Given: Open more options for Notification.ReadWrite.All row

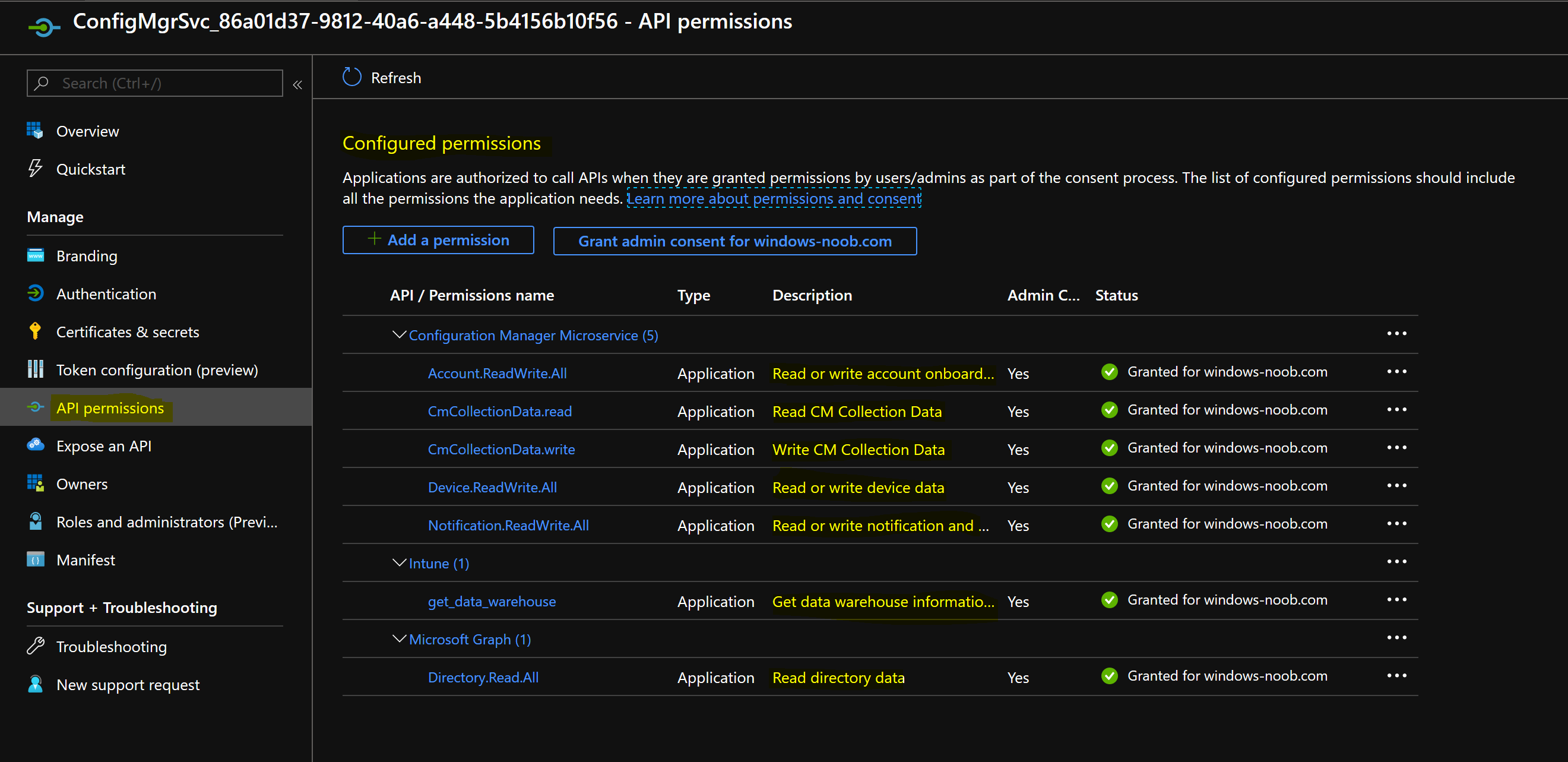Looking at the screenshot, I should coord(1396,524).
